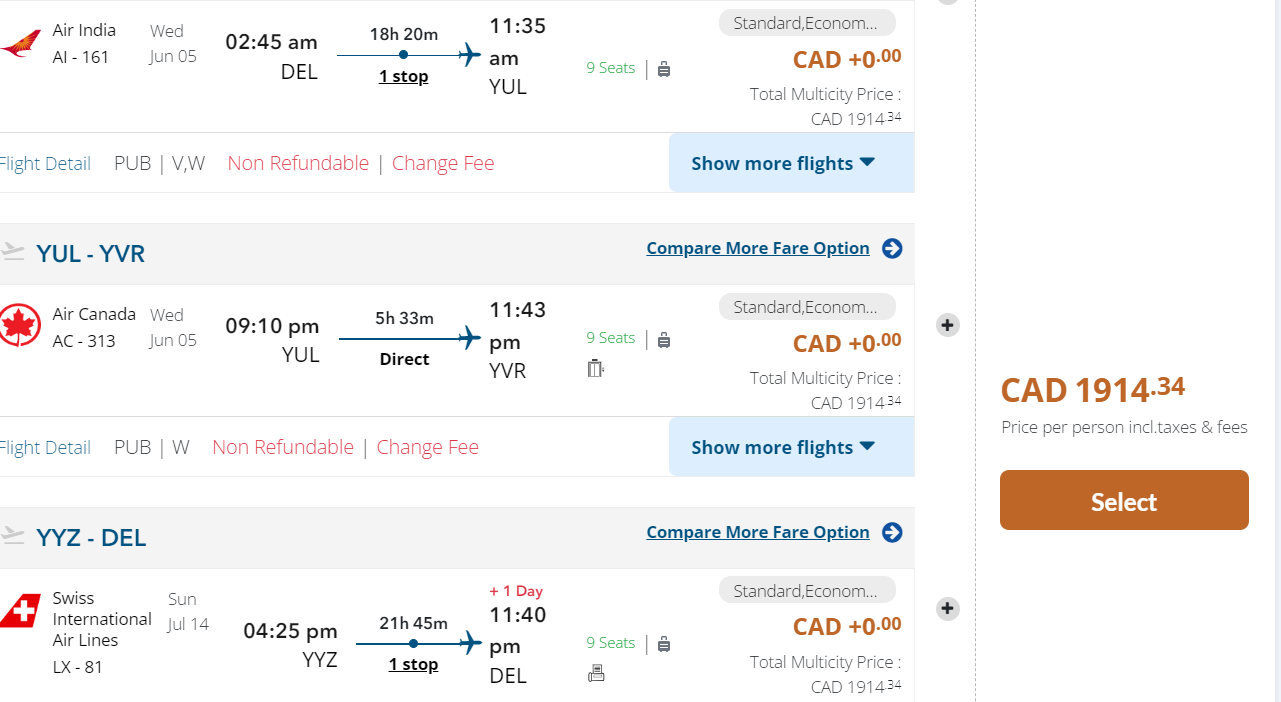Show more flights for DEL to YUL
Screen dimensions: 1281x702
coord(782,163)
